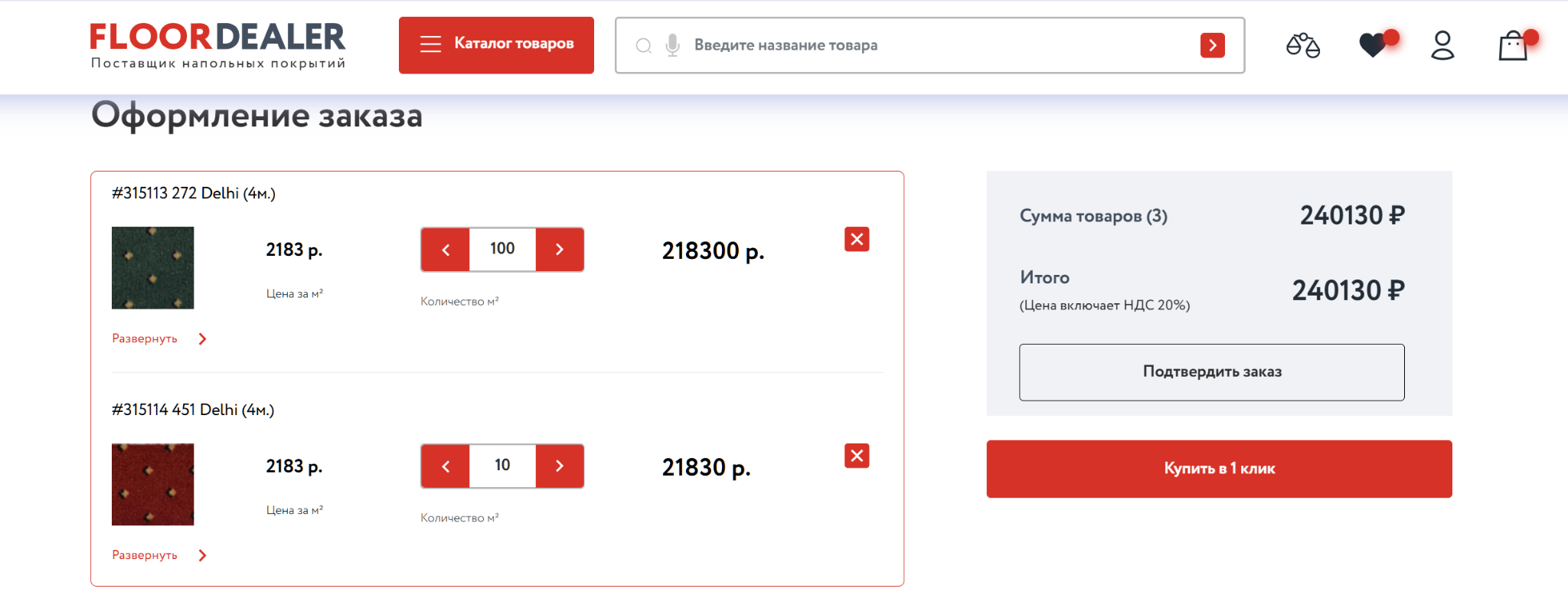This screenshot has height=605, width=1568.
Task: Open the favorites heart icon
Action: point(1374,45)
